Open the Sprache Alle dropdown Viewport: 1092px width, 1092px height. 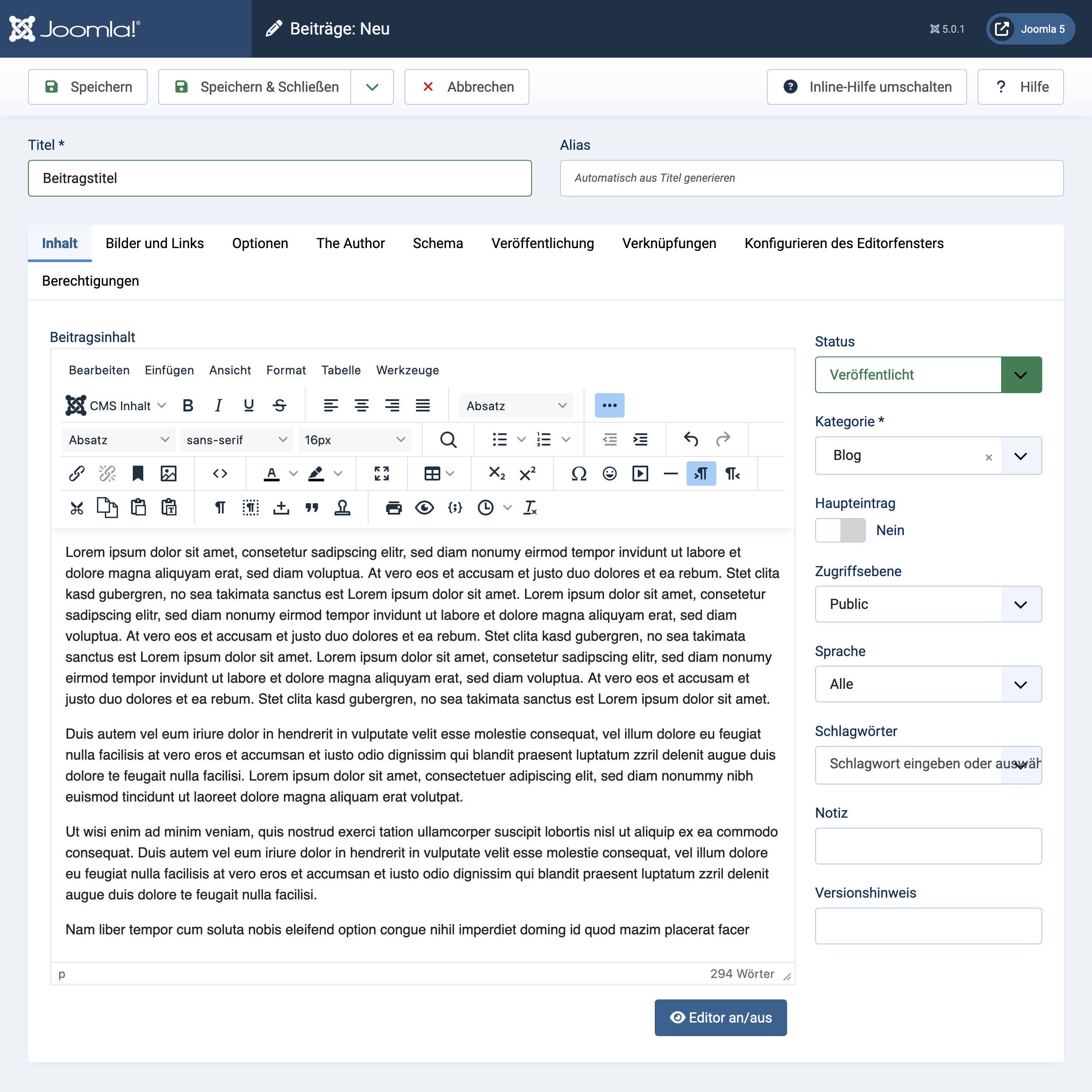(928, 684)
